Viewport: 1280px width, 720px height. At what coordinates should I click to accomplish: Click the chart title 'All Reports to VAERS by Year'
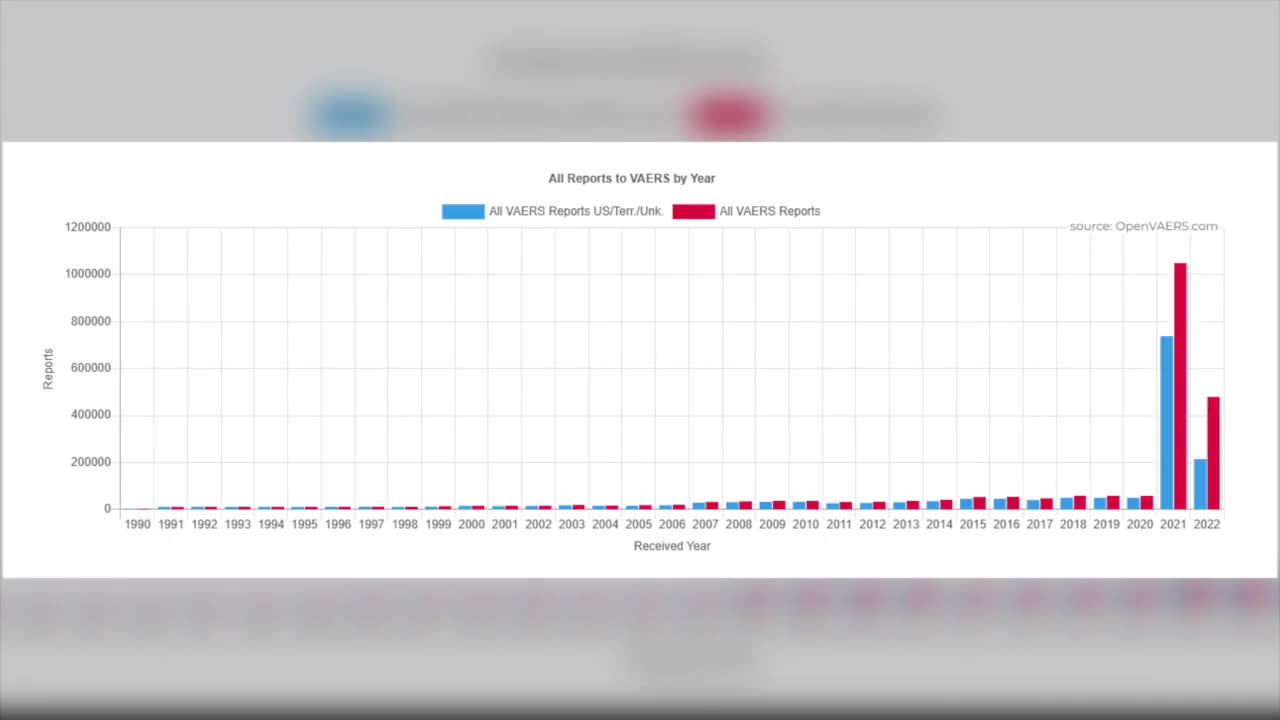tap(632, 178)
